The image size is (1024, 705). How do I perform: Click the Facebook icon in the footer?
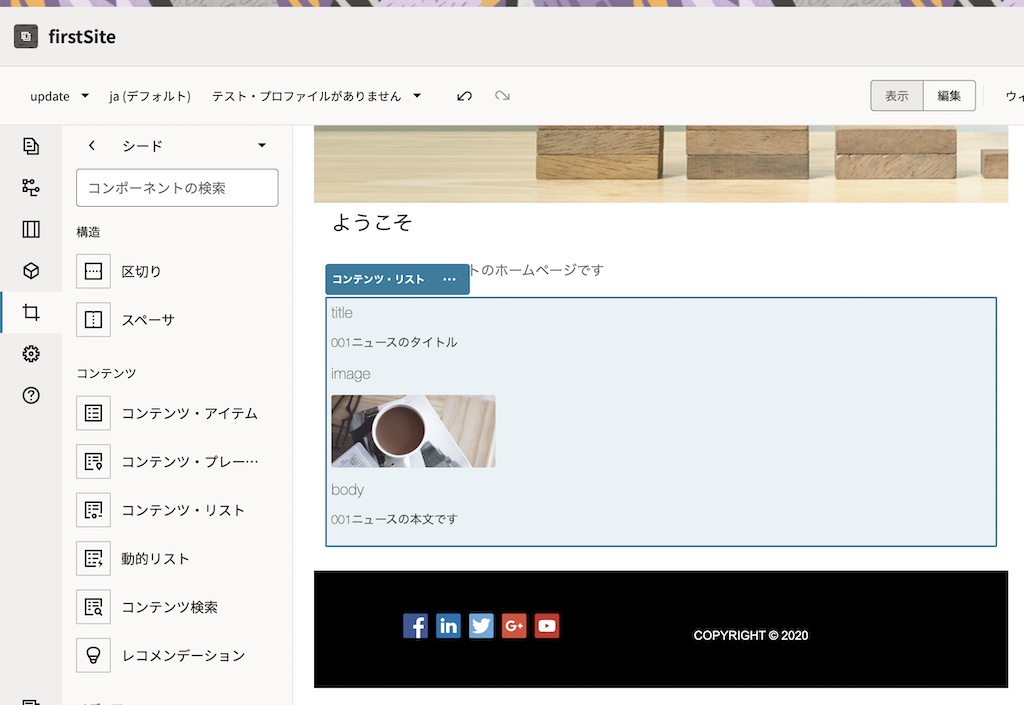point(415,625)
